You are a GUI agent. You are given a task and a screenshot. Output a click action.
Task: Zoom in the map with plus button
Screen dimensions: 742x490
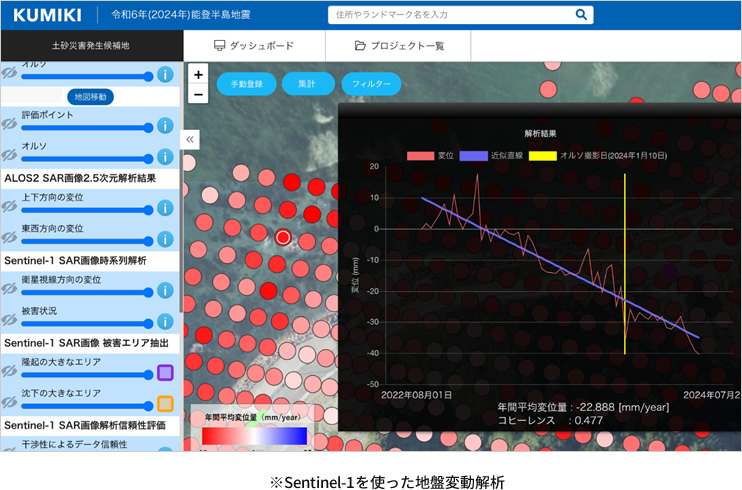pyautogui.click(x=198, y=74)
